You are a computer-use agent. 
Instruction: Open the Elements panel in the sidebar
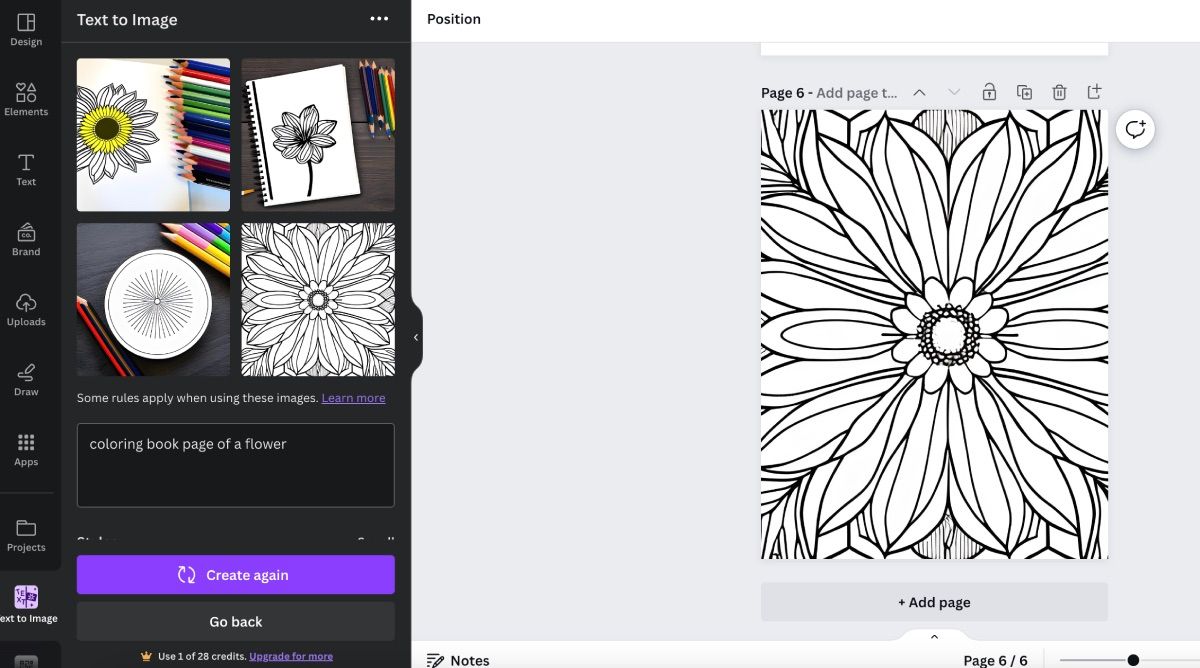(x=25, y=97)
